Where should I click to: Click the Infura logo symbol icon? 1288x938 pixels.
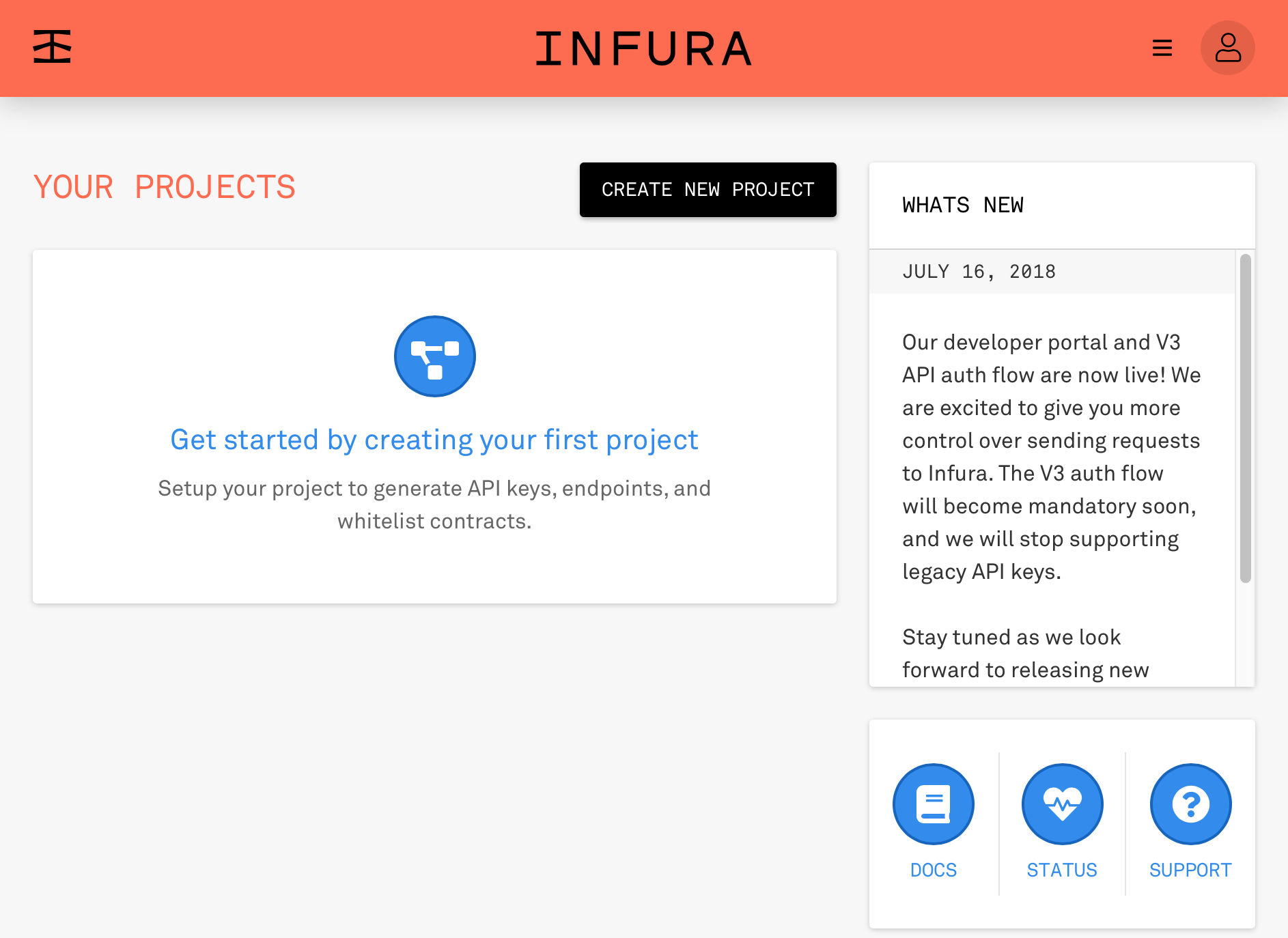(x=52, y=47)
